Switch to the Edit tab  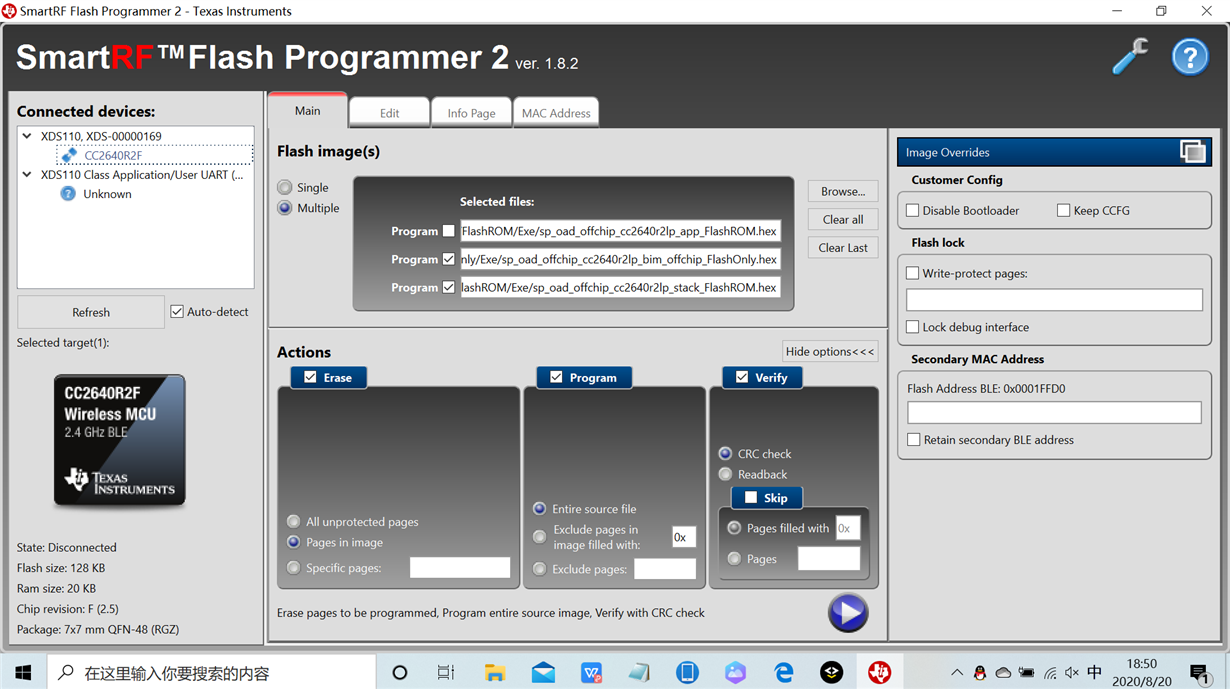point(390,113)
